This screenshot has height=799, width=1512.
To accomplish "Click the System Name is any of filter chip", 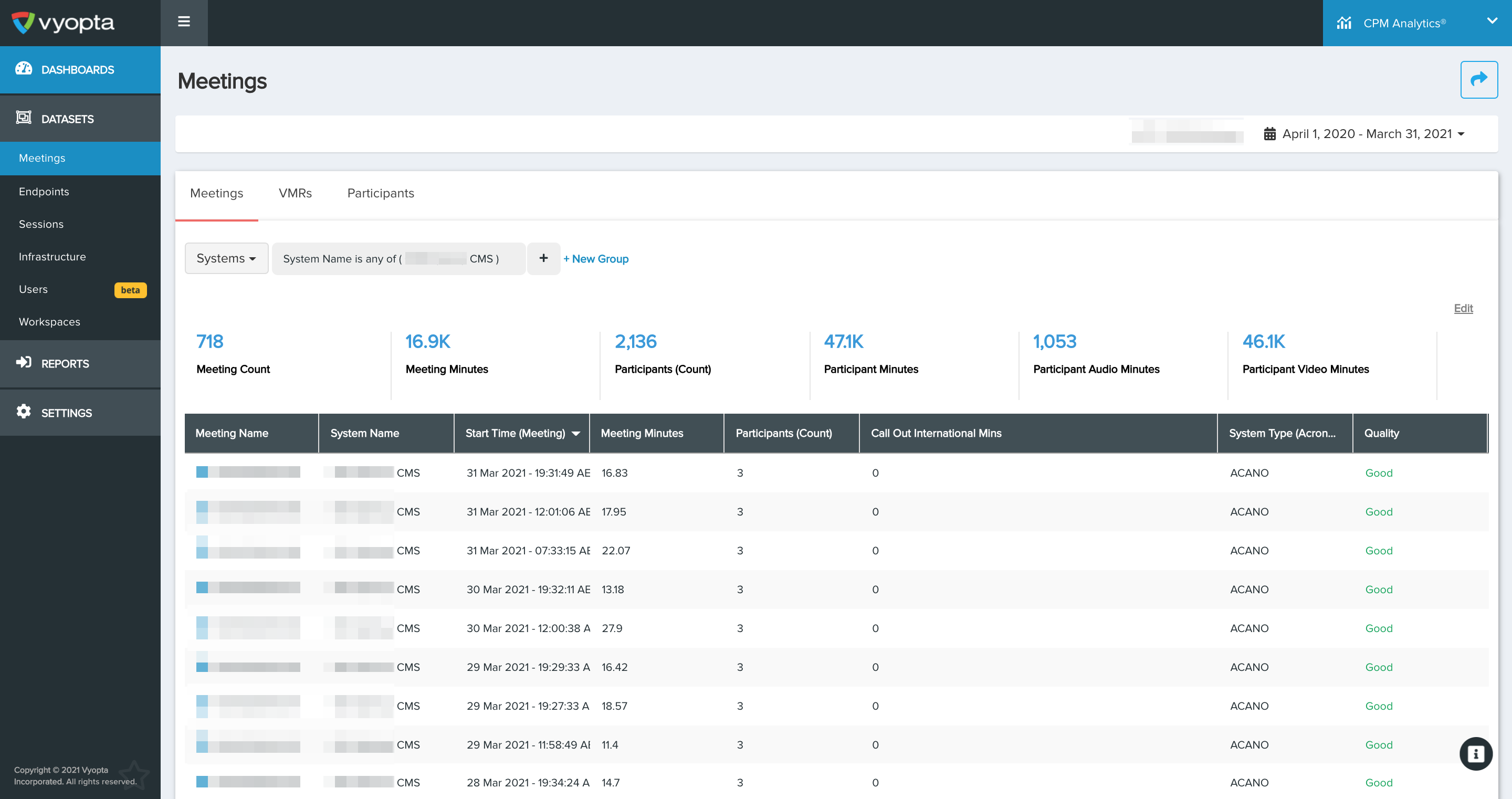I will [x=398, y=259].
